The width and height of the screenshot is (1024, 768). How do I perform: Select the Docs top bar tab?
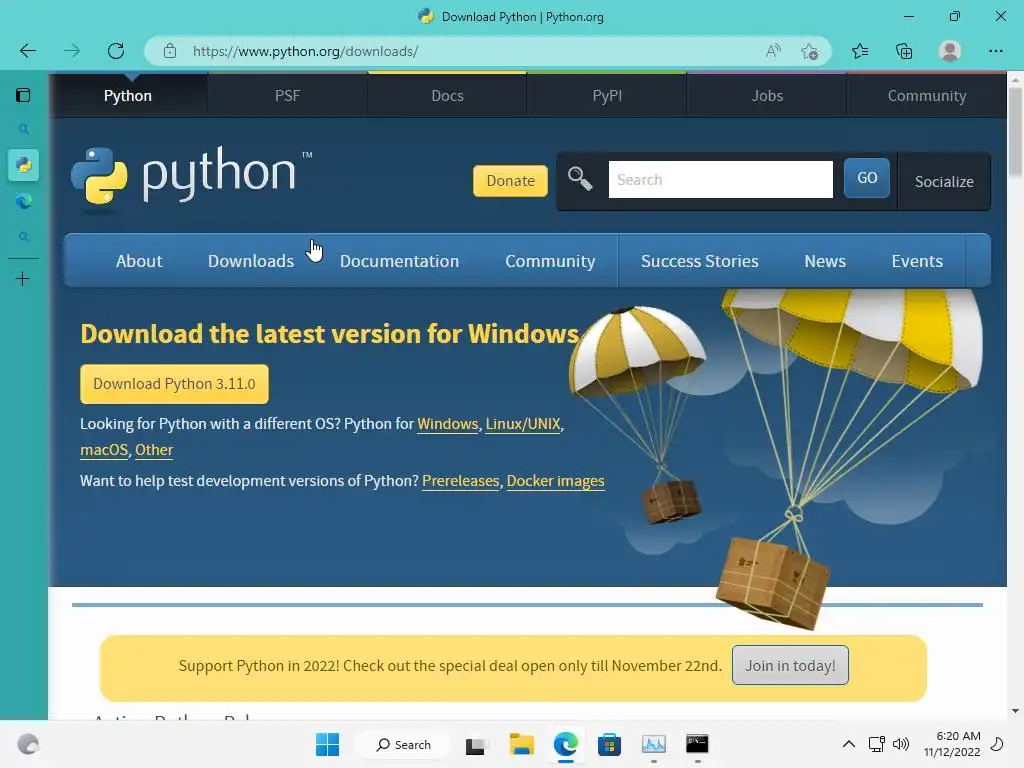pyautogui.click(x=447, y=95)
